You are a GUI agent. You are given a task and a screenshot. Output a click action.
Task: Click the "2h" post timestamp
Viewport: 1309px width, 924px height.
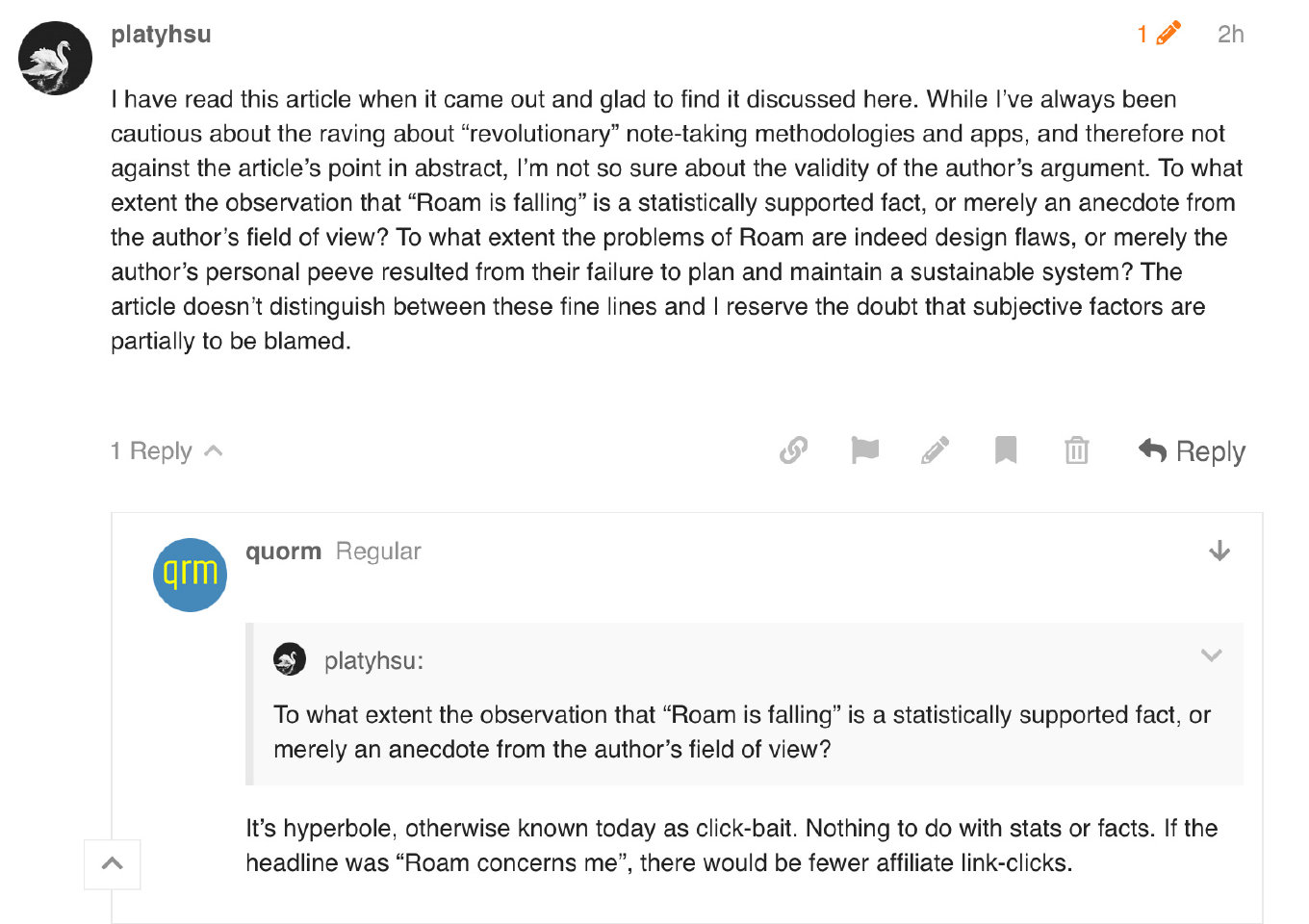coord(1230,35)
